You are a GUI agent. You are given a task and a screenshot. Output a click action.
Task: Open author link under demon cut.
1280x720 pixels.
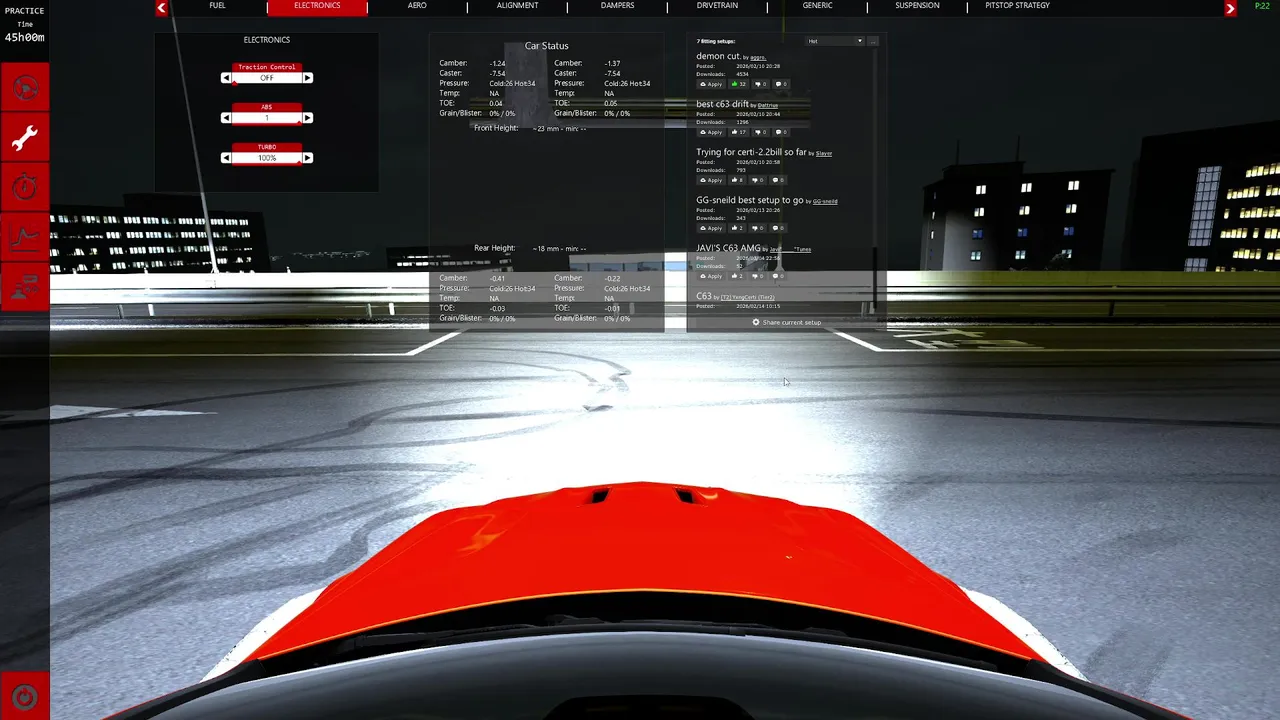(759, 58)
